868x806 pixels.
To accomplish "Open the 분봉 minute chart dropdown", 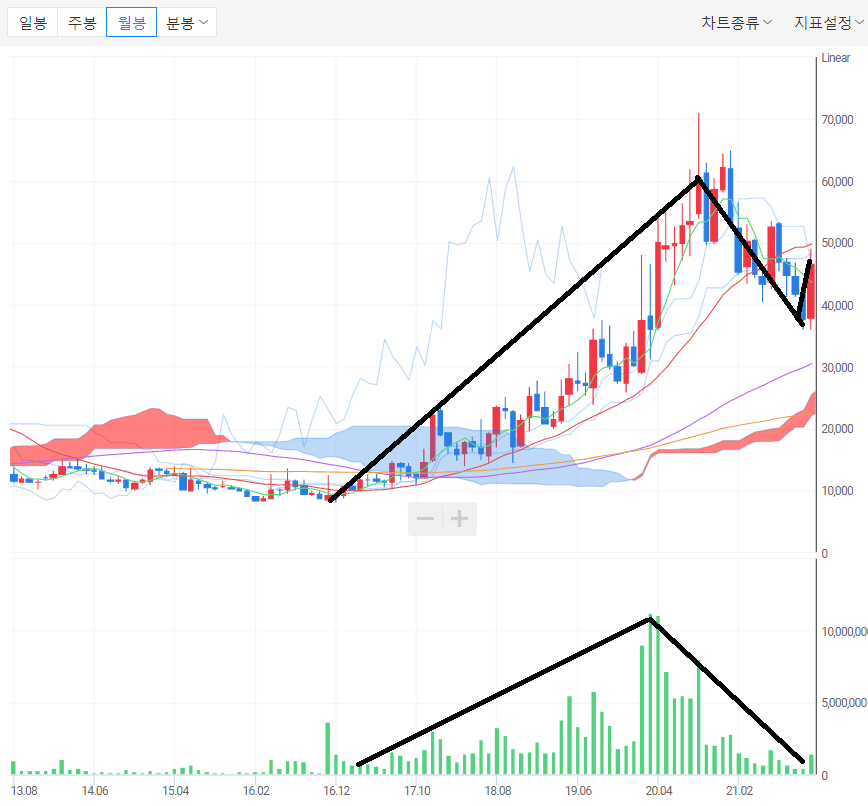I will (x=187, y=23).
